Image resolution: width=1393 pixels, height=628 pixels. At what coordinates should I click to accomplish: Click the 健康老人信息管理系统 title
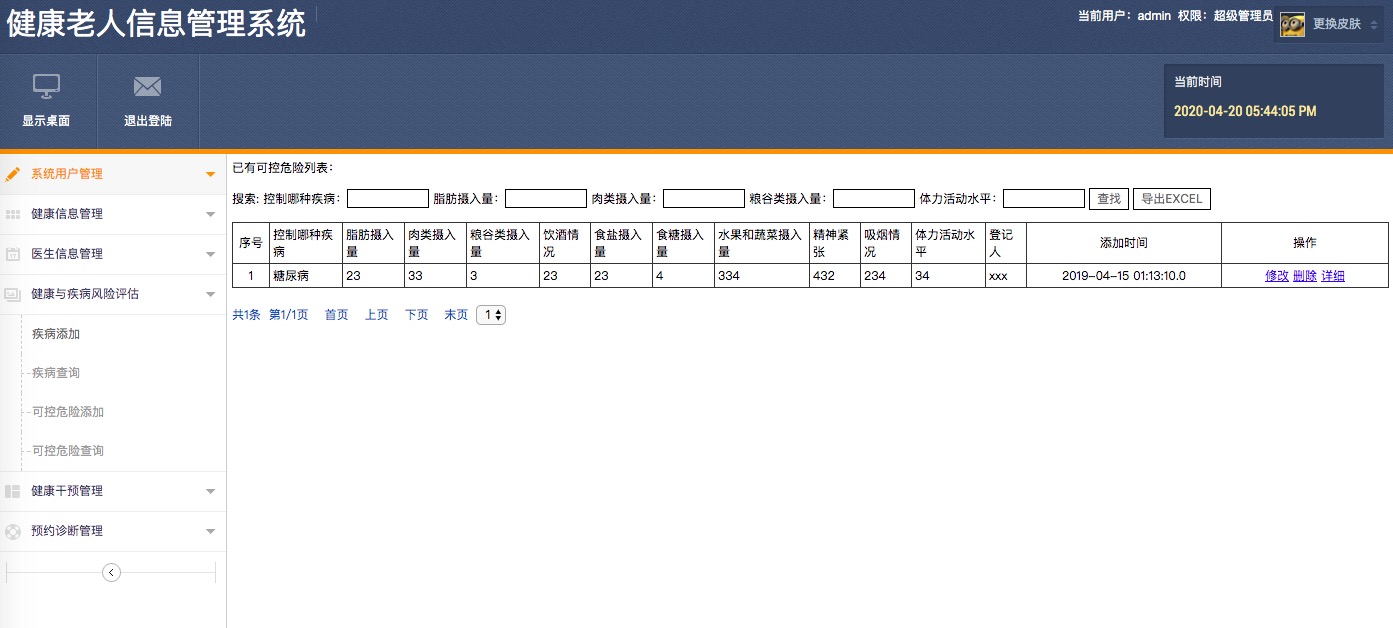tap(156, 24)
